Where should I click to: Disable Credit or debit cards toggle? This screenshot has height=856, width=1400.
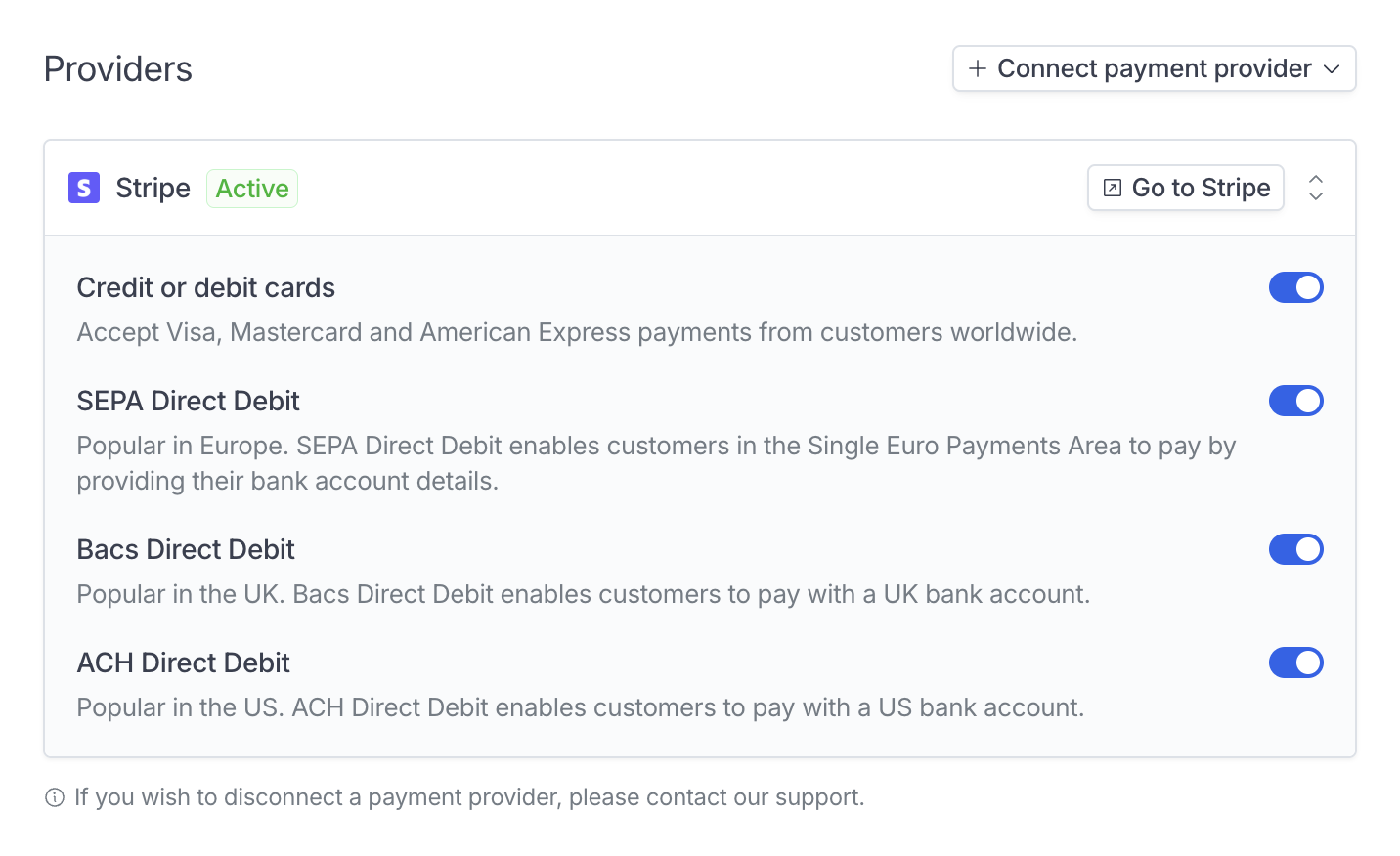coord(1296,287)
